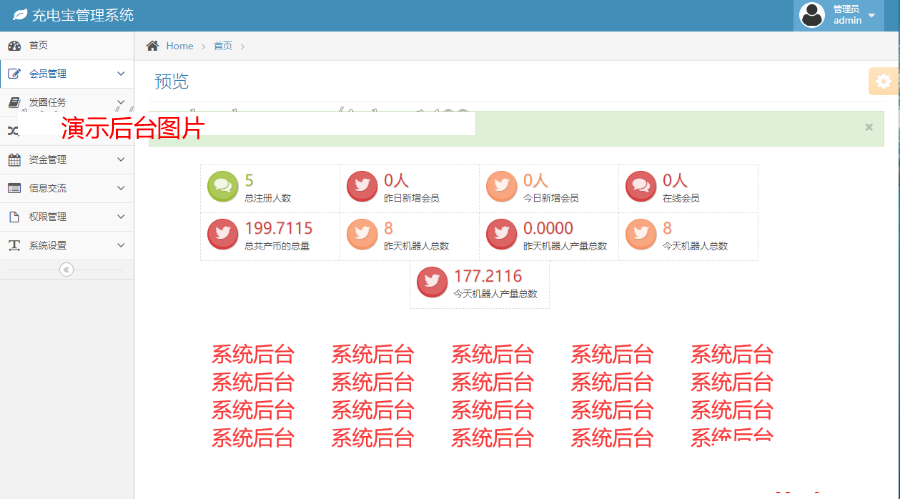Image resolution: width=900 pixels, height=499 pixels.
Task: Expand the 会员管理 menu chevron
Action: [121, 74]
